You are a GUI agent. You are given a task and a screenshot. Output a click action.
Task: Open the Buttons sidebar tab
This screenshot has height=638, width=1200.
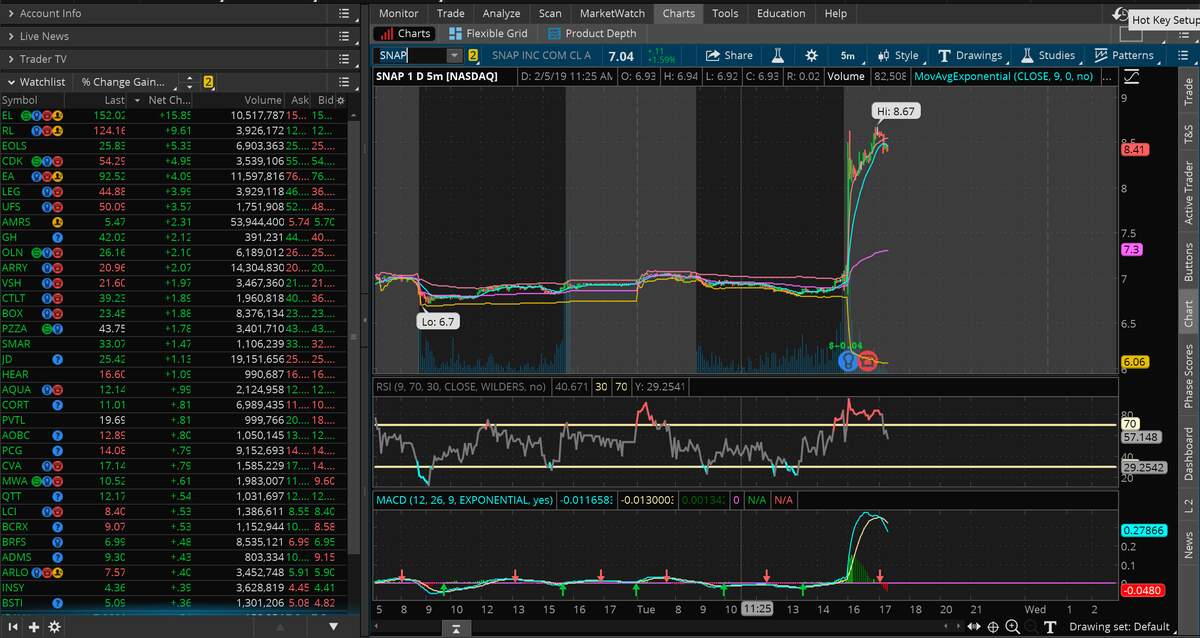[x=1188, y=262]
